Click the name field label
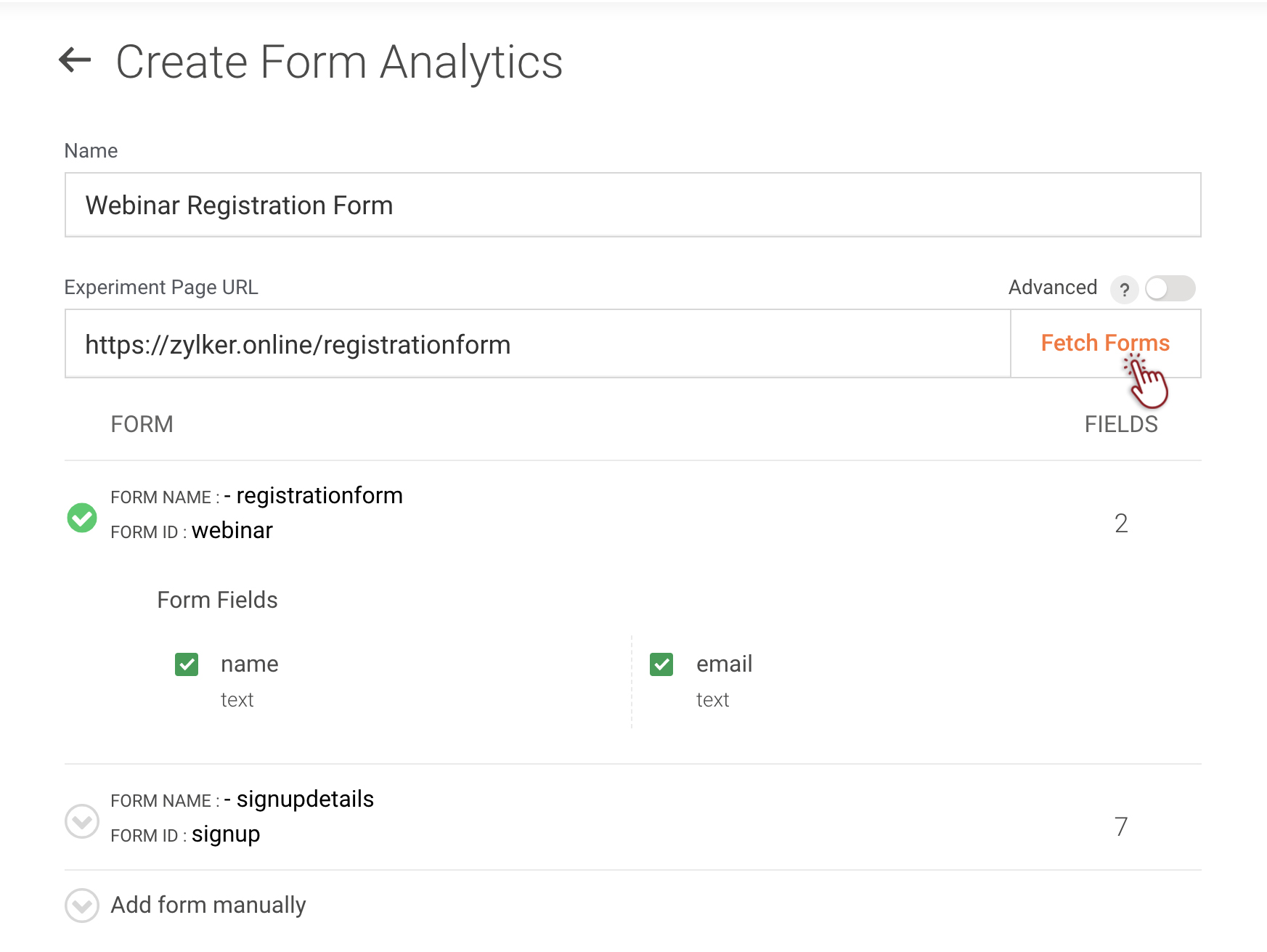 click(x=250, y=664)
